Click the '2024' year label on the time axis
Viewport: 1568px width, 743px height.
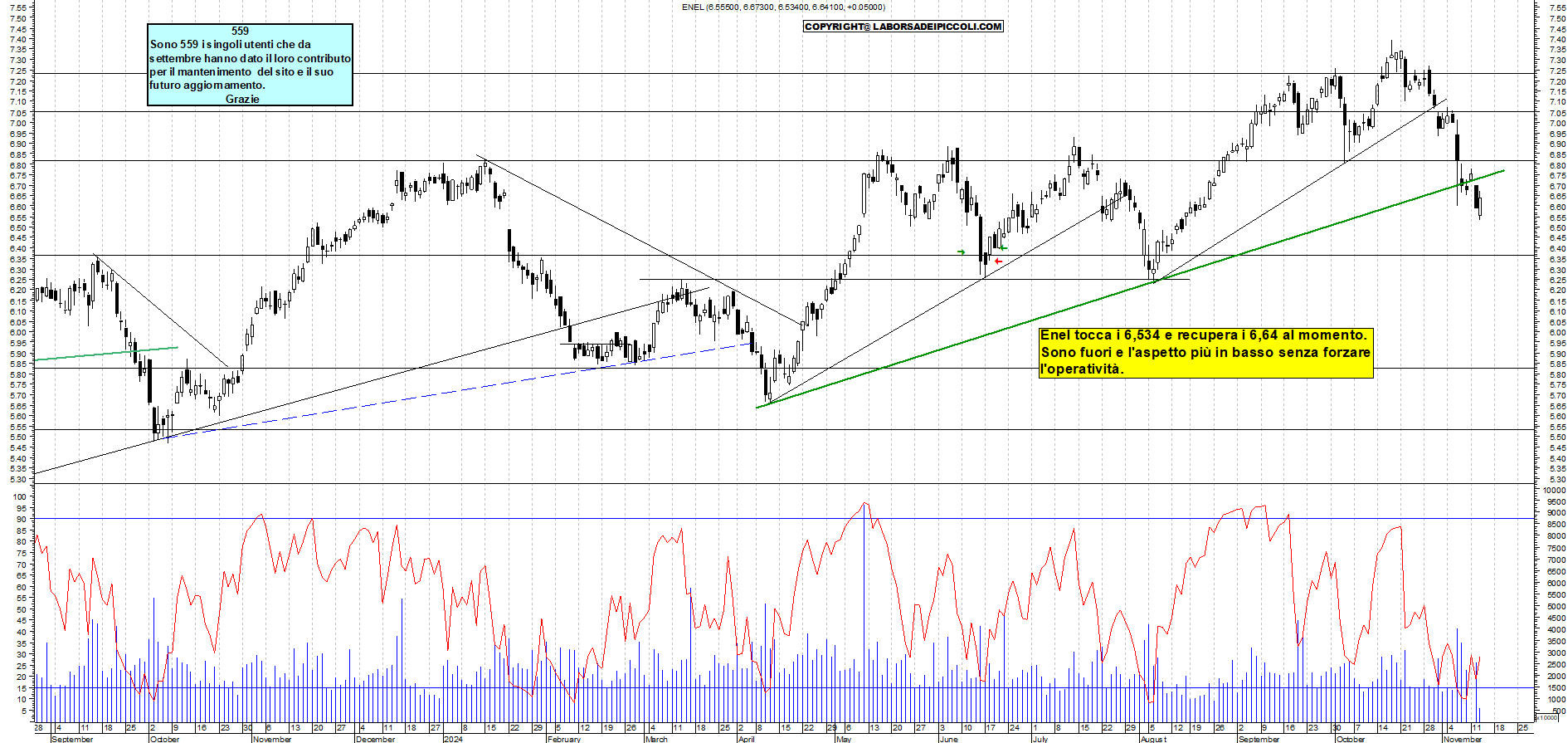454,739
